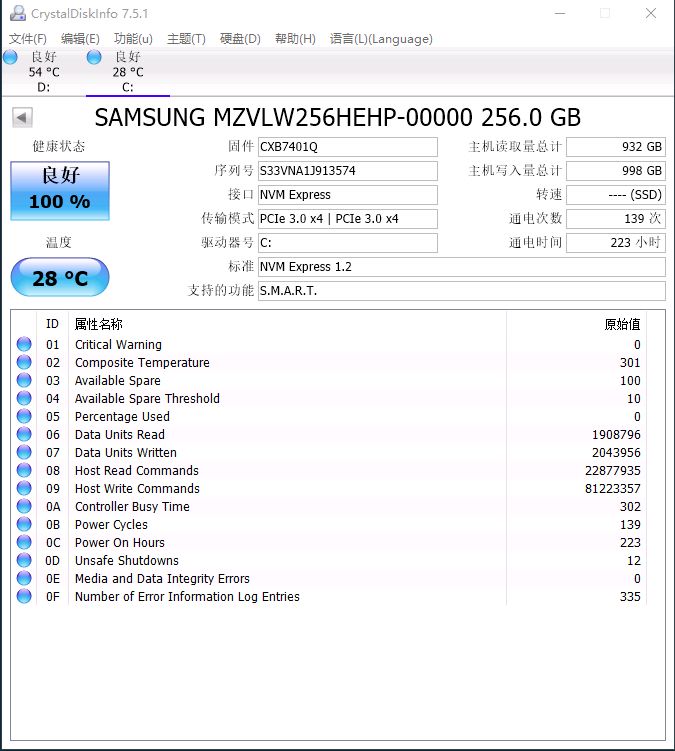Click status orb of Available Spare Threshold row
Screen dimensions: 675x751
[24, 398]
